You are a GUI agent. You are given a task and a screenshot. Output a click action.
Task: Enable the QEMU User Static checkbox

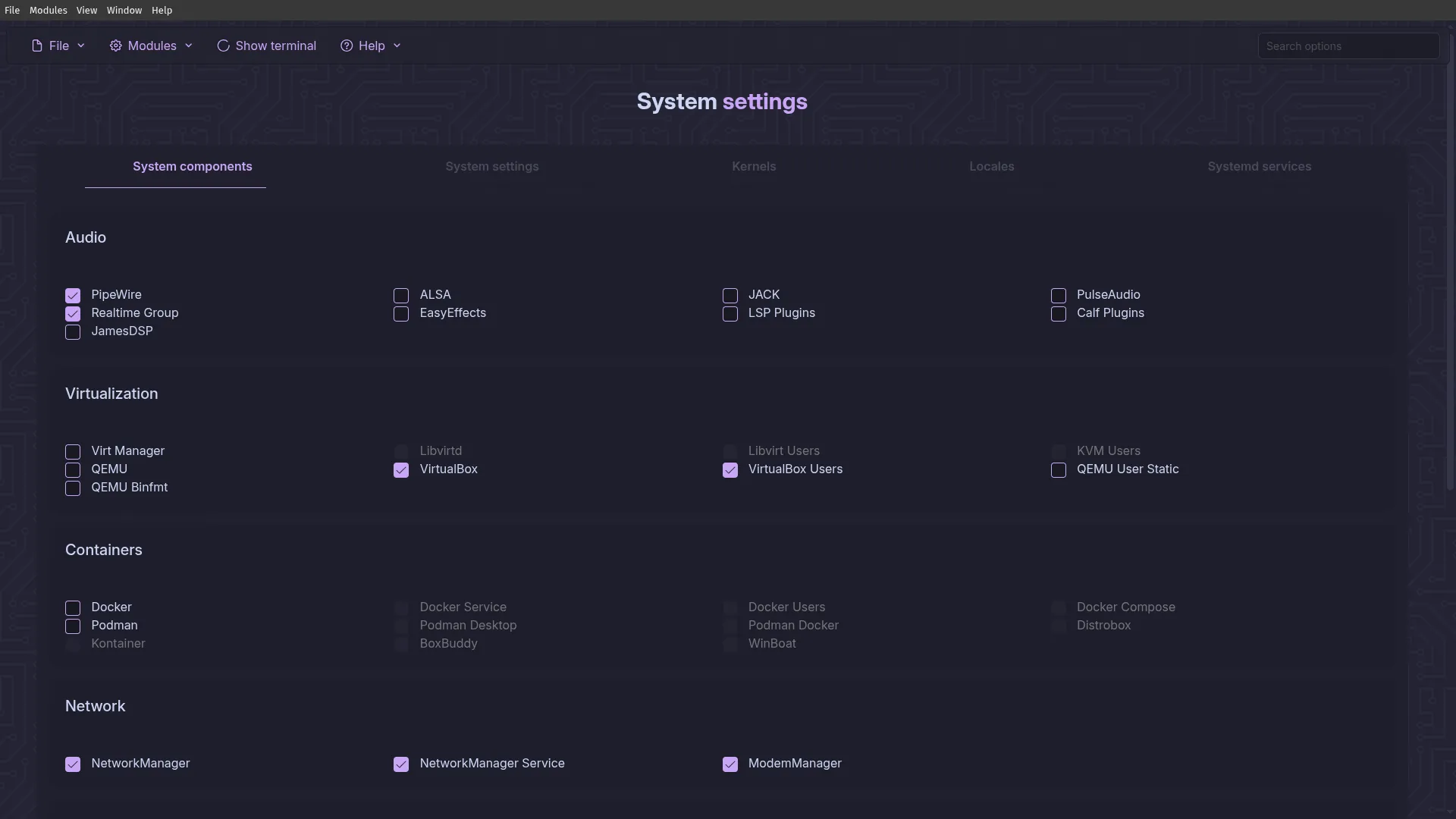tap(1059, 470)
